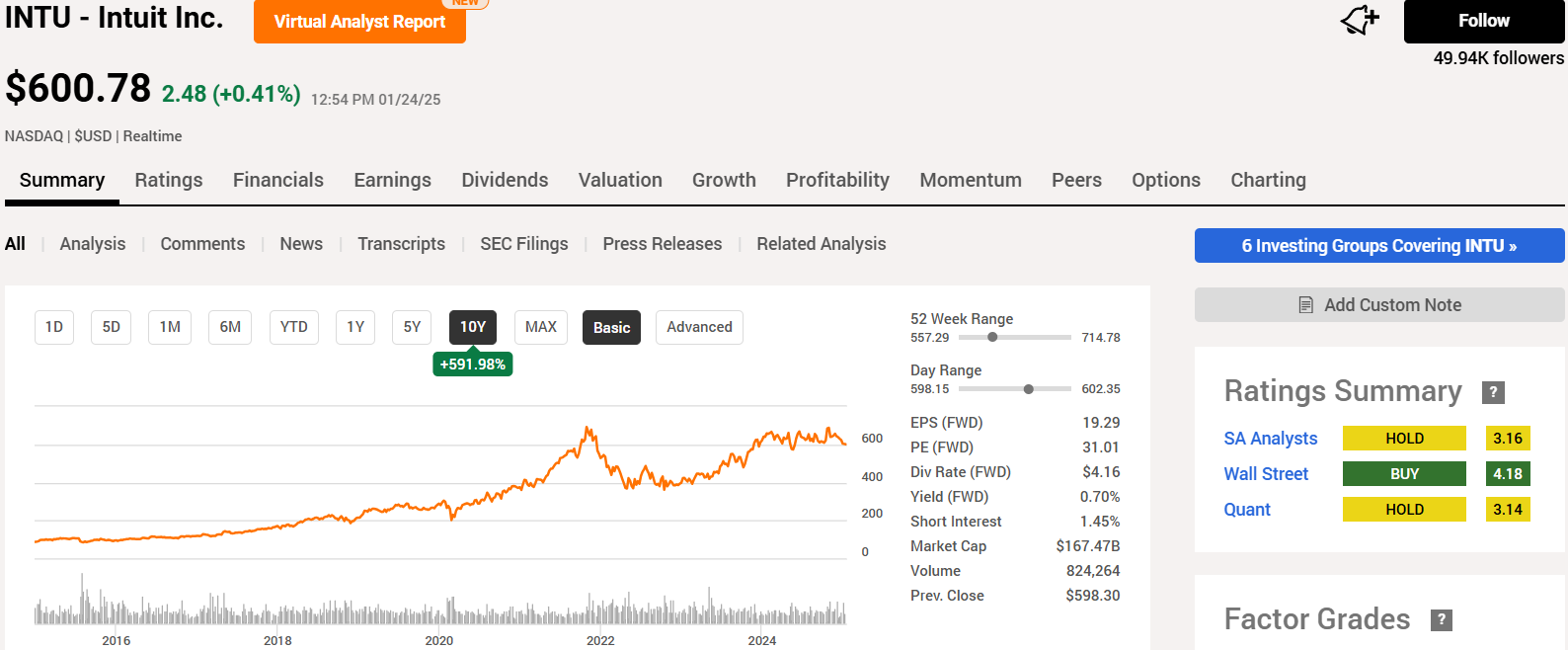1568x650 pixels.
Task: Set chart range to 10Y
Action: [x=473, y=327]
